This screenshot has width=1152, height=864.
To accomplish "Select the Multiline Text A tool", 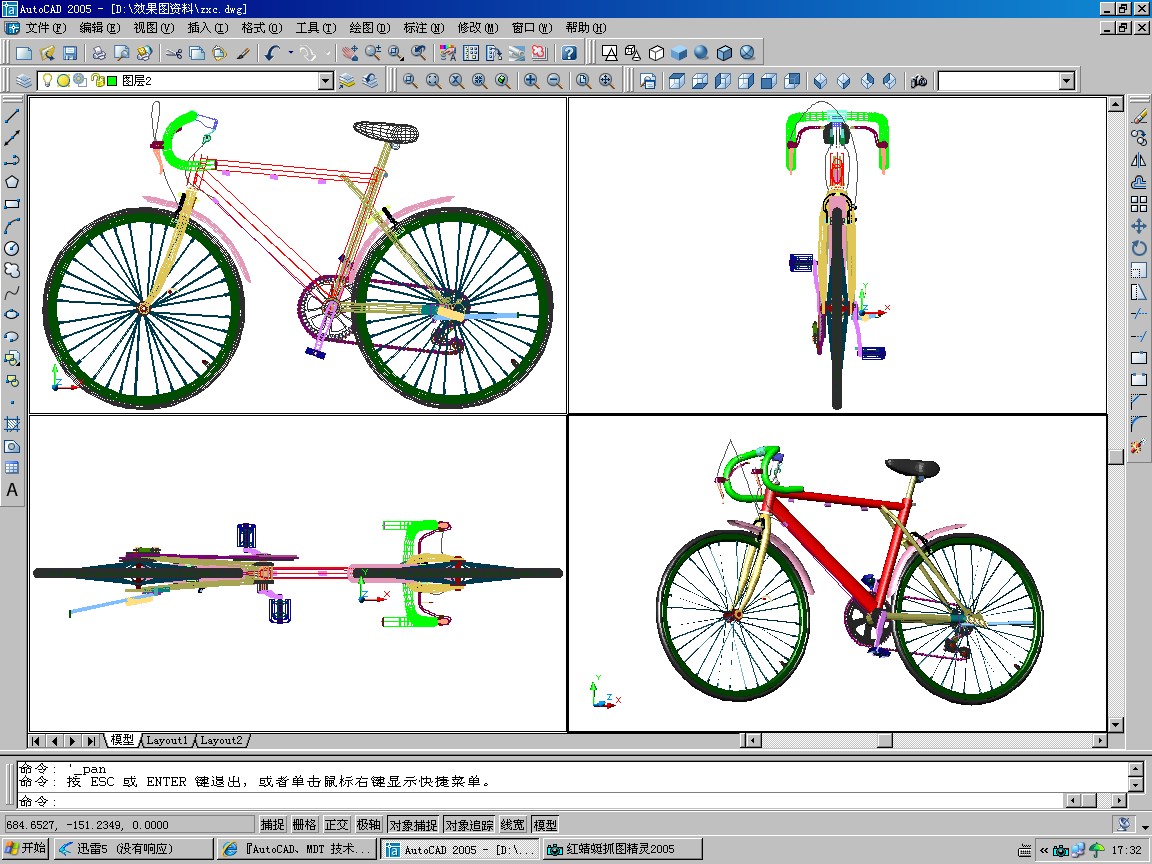I will pyautogui.click(x=12, y=490).
